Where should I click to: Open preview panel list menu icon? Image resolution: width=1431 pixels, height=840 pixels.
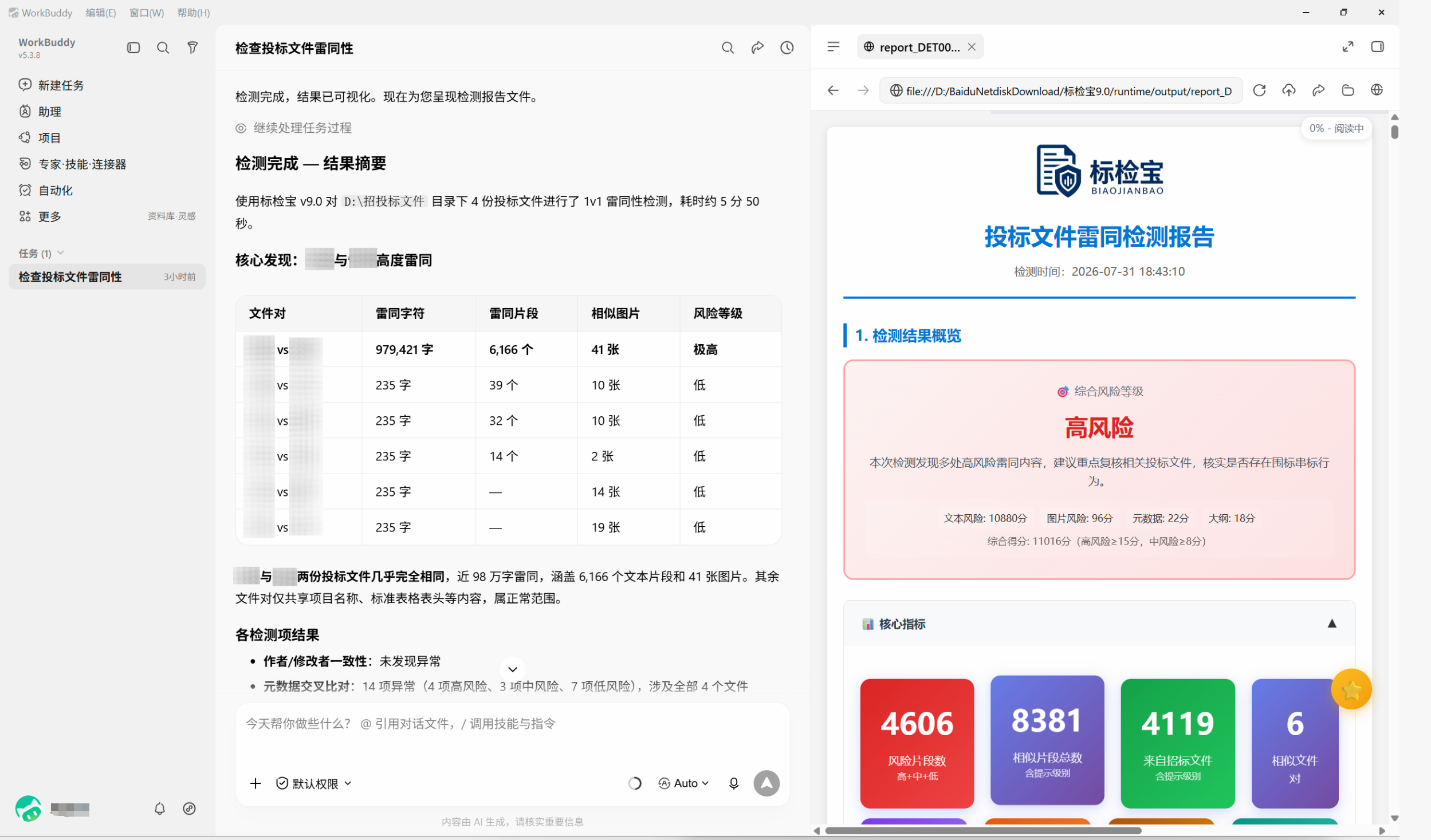click(x=834, y=46)
